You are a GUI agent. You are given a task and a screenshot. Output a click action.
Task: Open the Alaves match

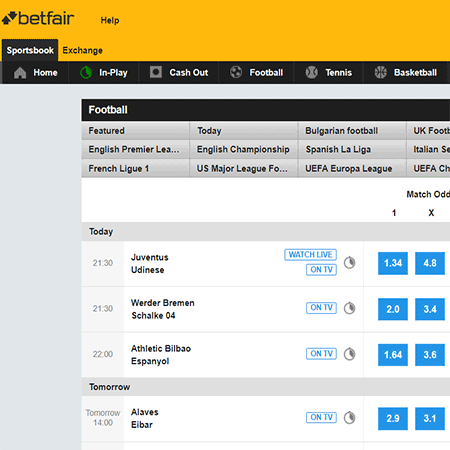click(x=145, y=418)
